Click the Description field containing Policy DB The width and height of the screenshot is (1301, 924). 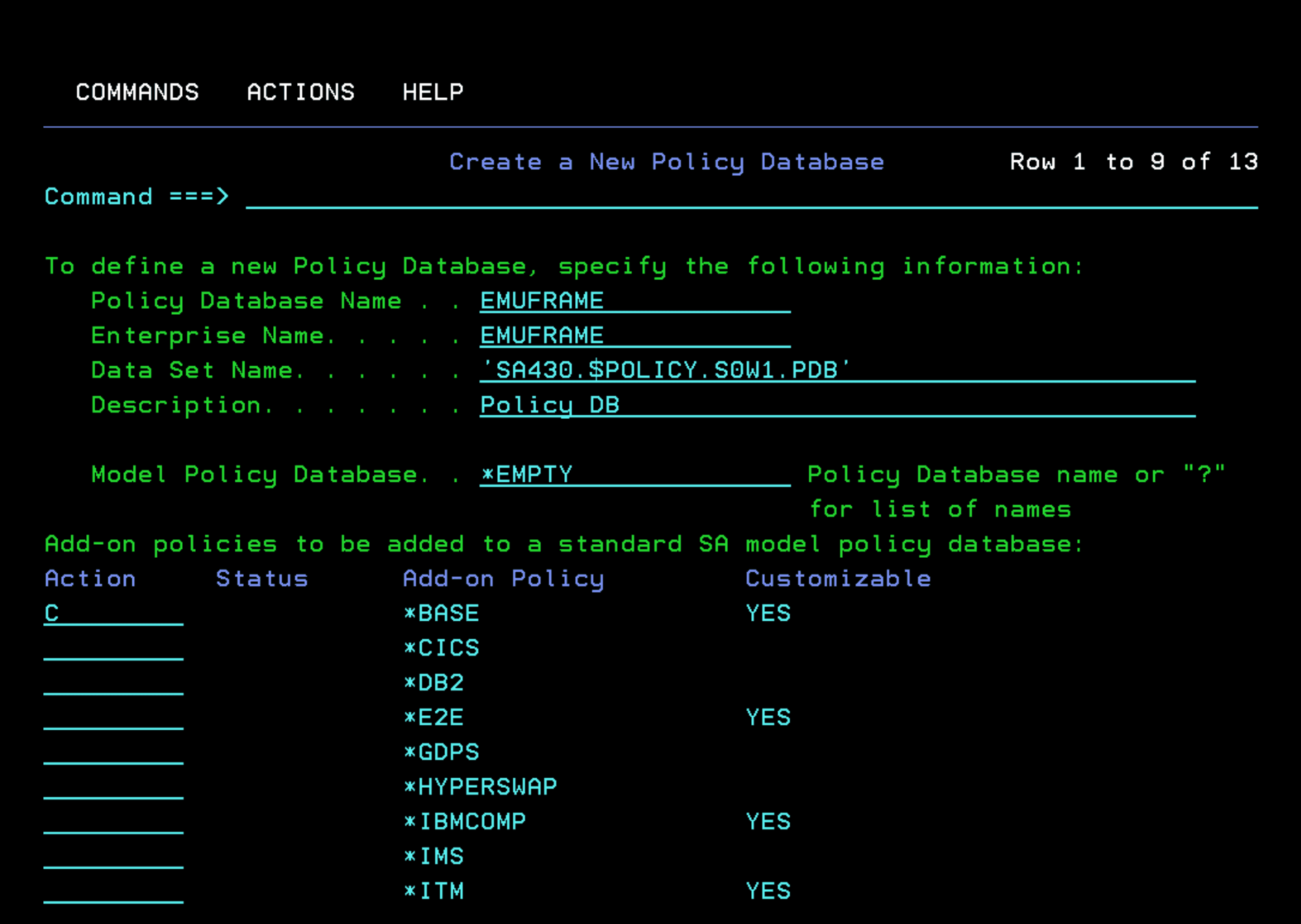pyautogui.click(x=837, y=405)
